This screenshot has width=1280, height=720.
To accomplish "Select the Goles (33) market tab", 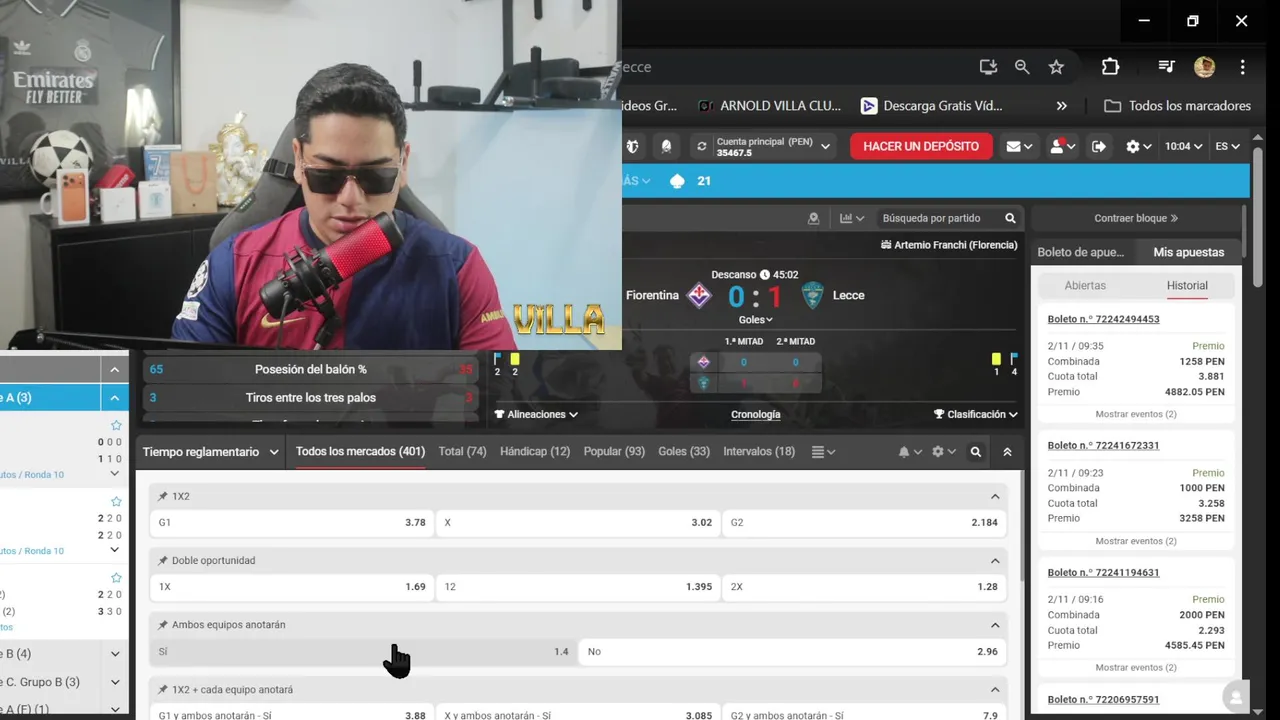I will point(684,452).
